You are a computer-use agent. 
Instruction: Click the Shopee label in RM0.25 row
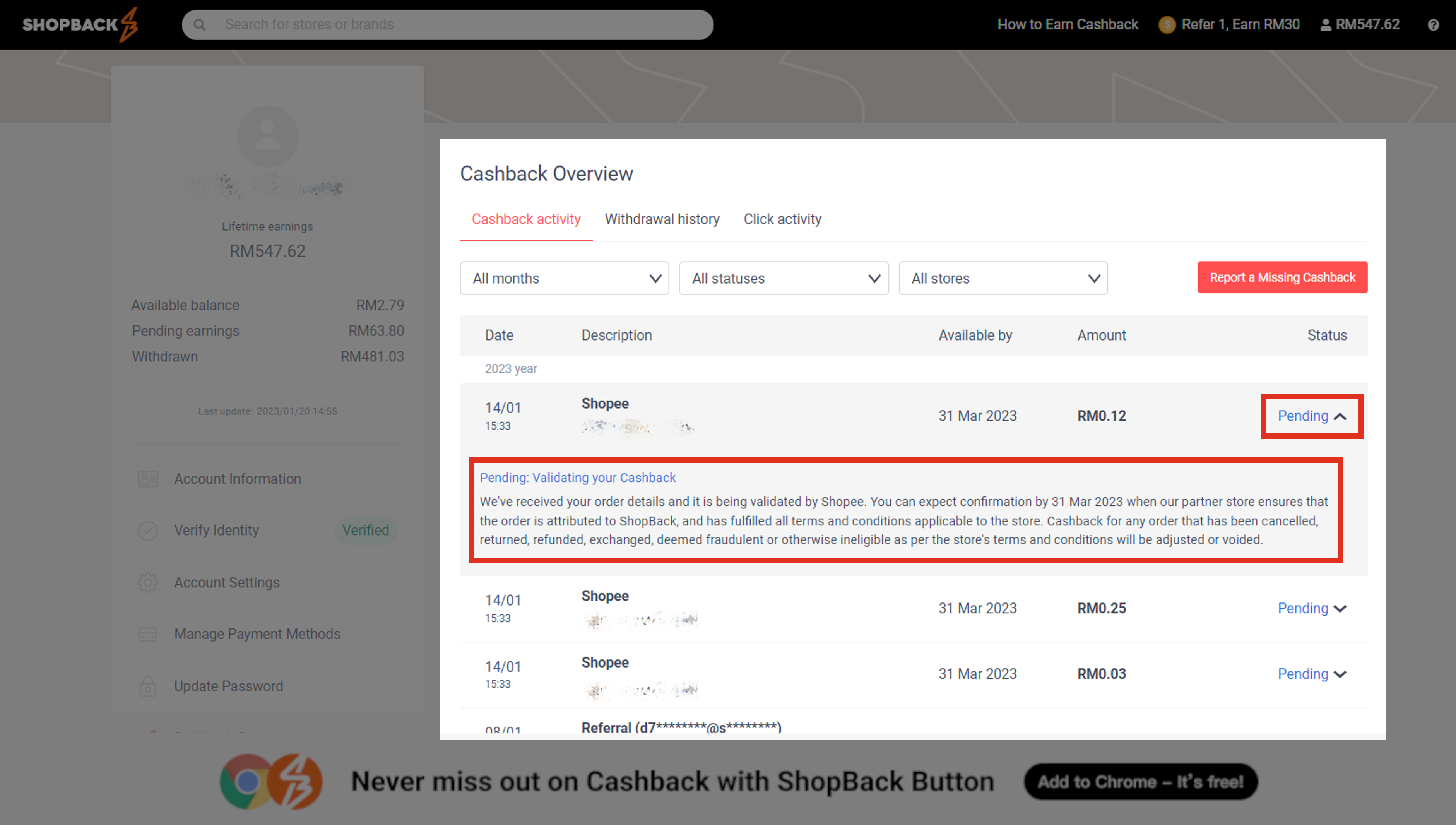coord(604,596)
